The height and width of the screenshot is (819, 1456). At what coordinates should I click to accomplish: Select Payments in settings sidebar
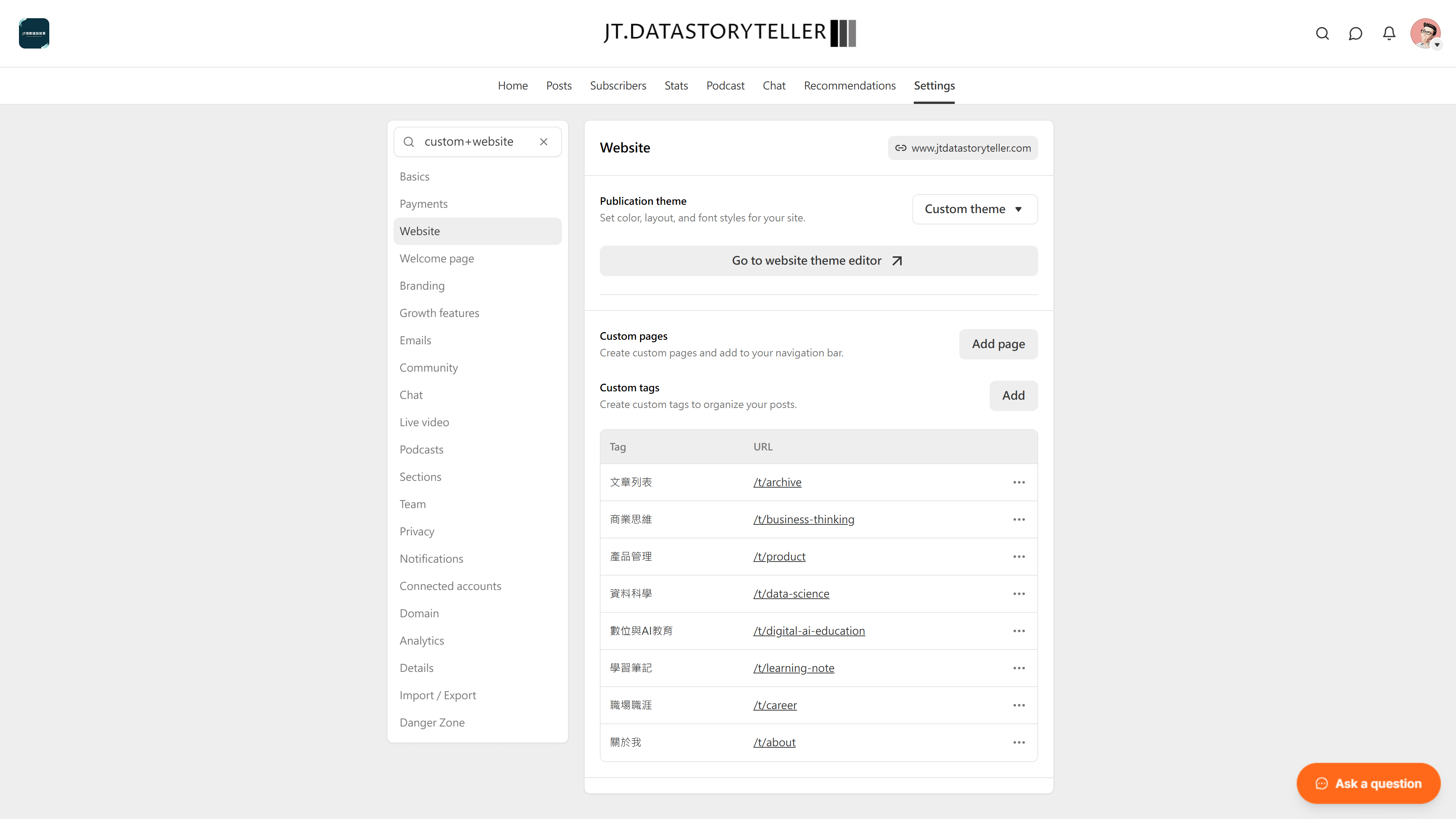pyautogui.click(x=477, y=204)
